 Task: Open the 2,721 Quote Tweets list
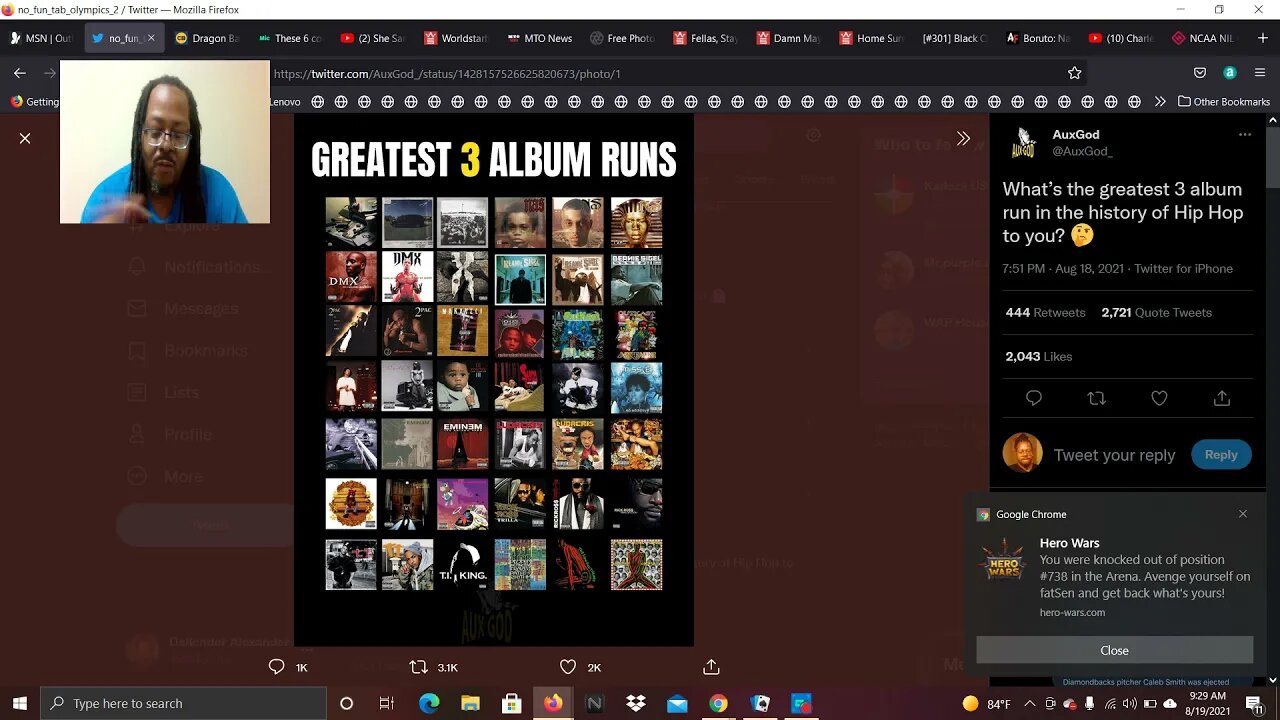pyautogui.click(x=1156, y=312)
